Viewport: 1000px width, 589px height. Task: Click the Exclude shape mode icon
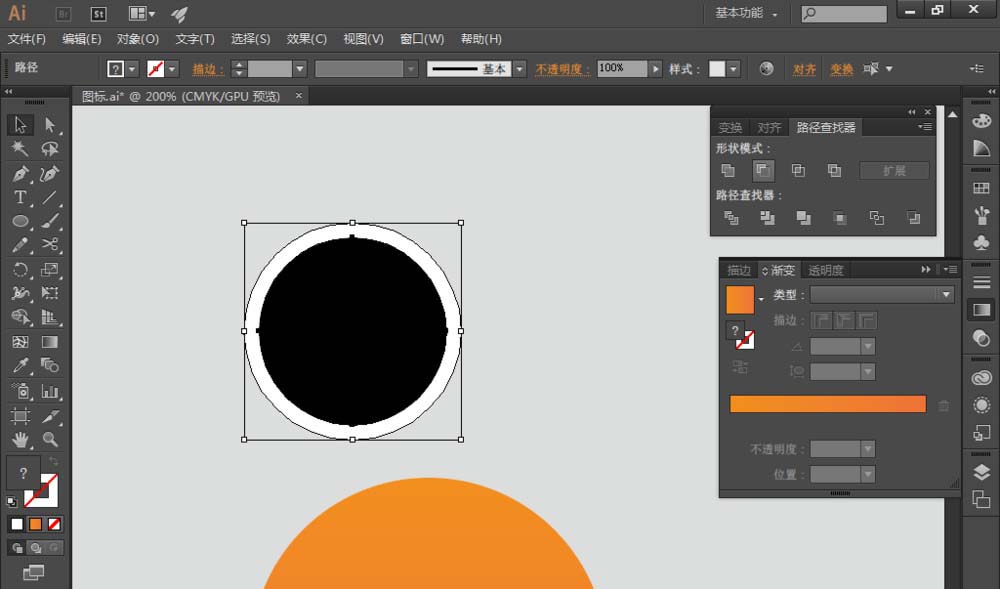[834, 170]
